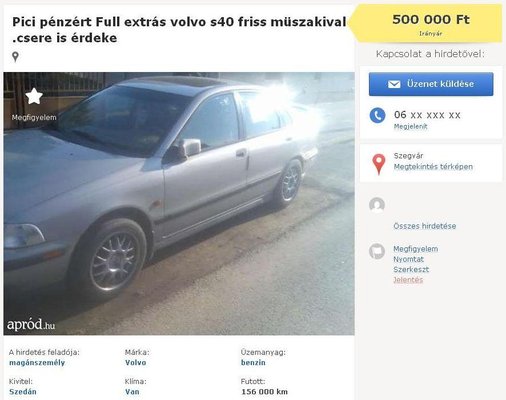Click the small location pin under the title
Screen dimensions: 506x400
(x=15, y=57)
